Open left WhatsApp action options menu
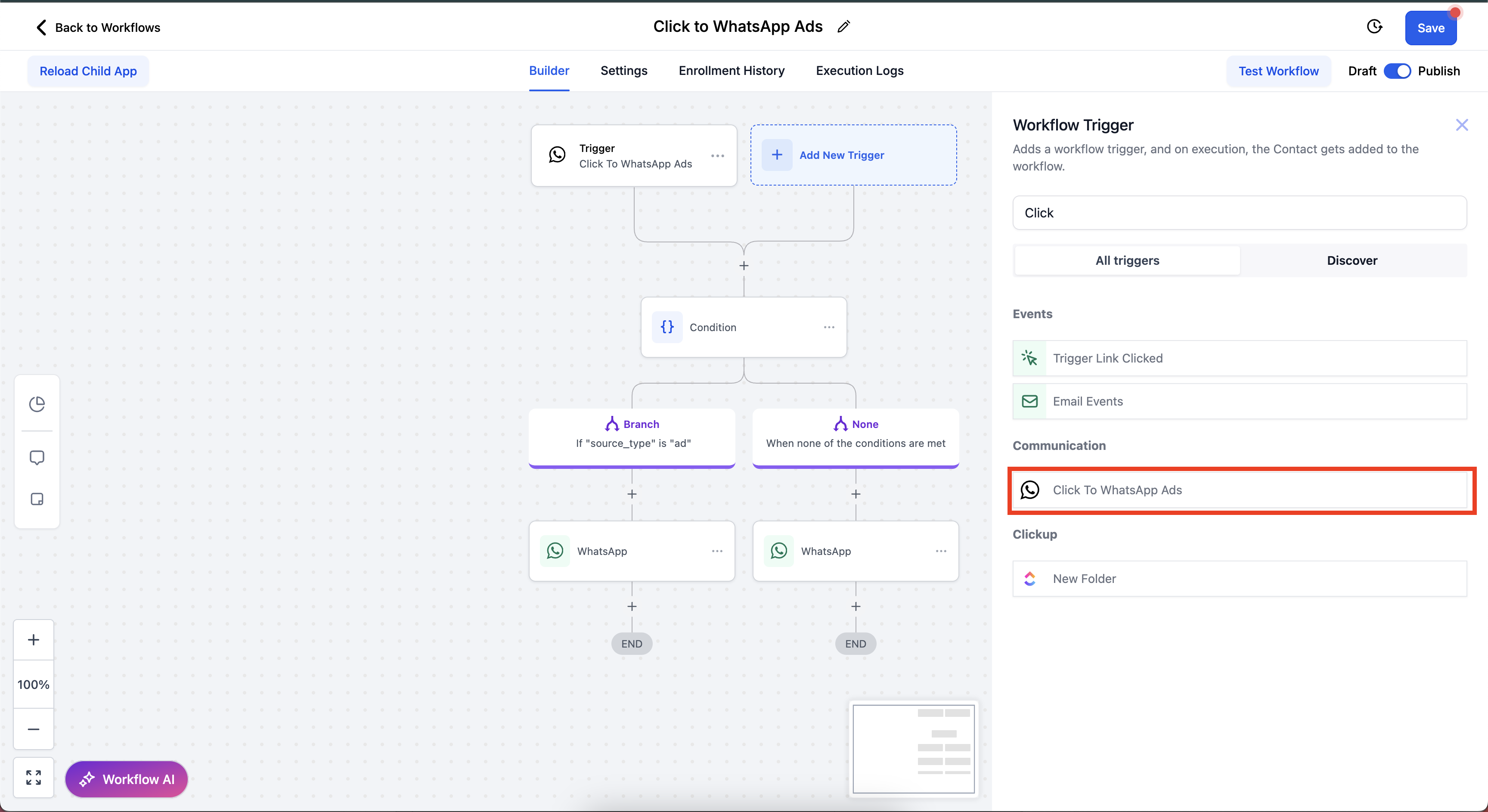 pyautogui.click(x=717, y=551)
